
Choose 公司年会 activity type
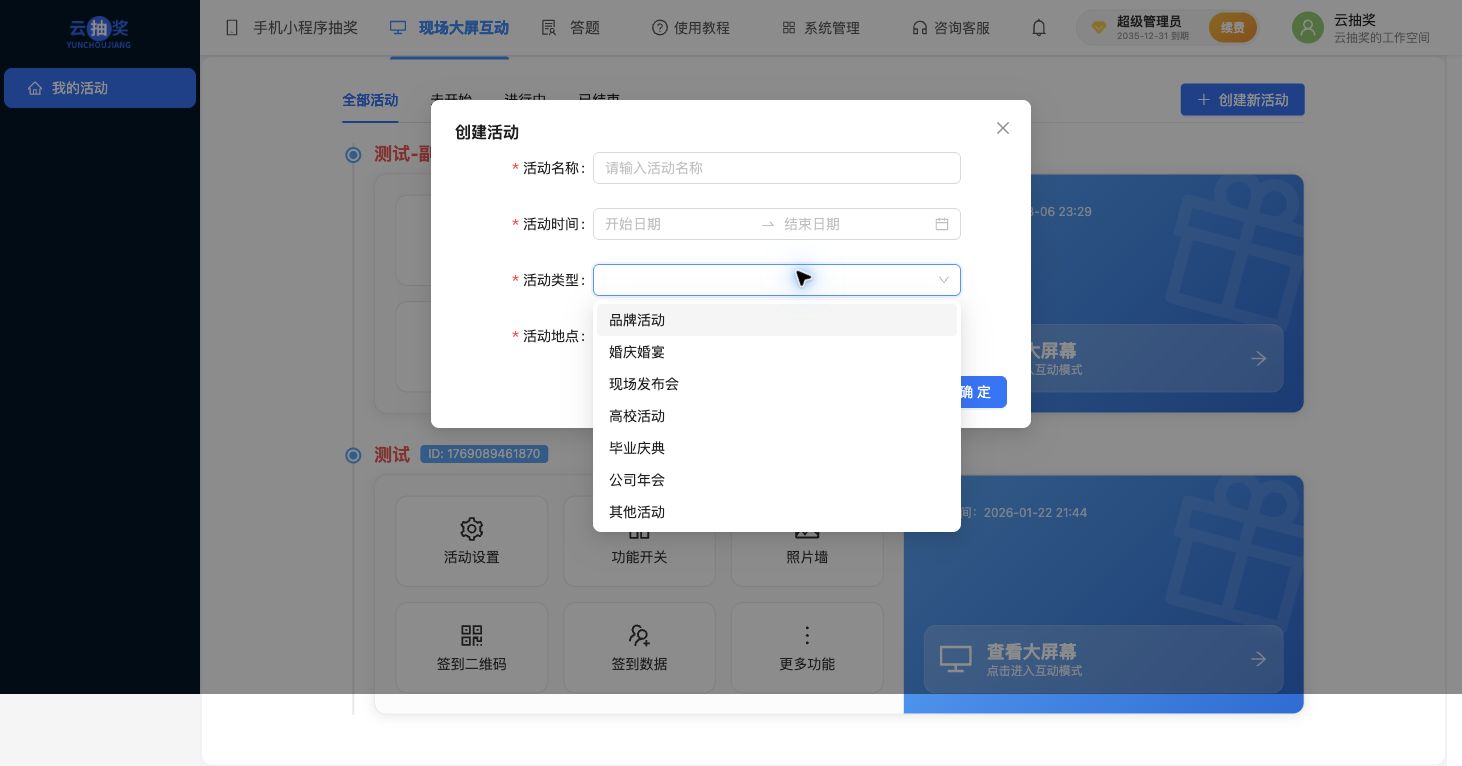[x=777, y=480]
